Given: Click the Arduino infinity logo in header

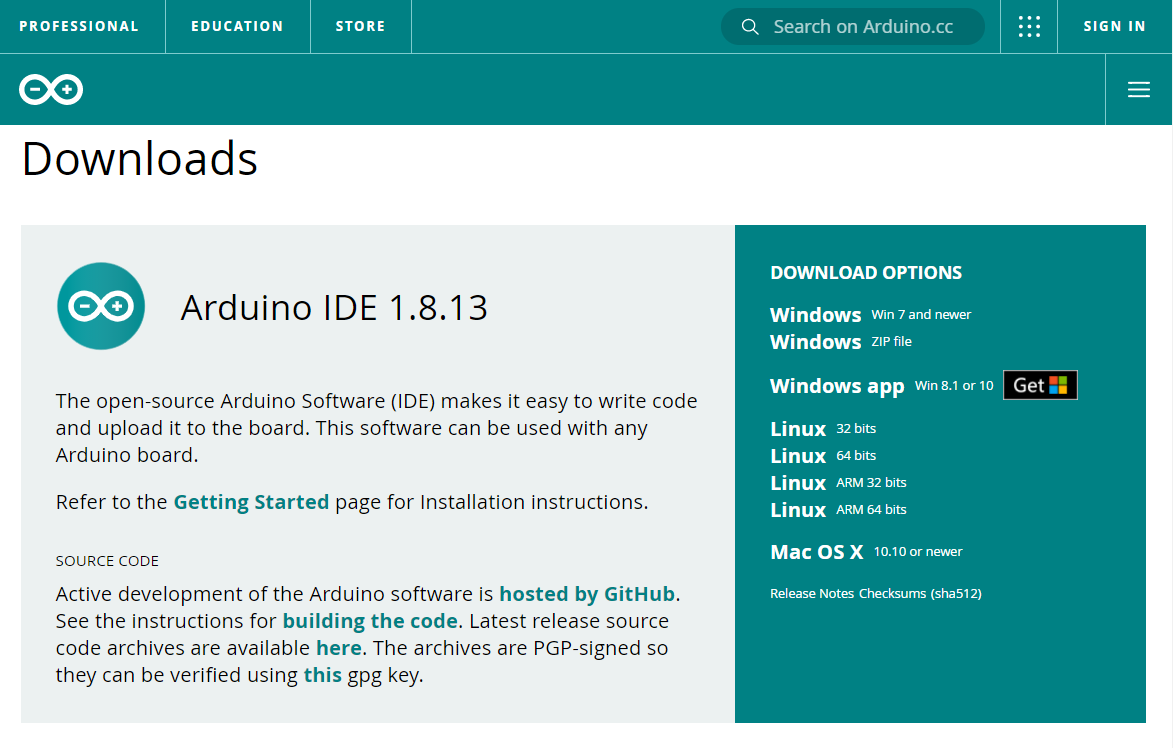Looking at the screenshot, I should (x=51, y=90).
